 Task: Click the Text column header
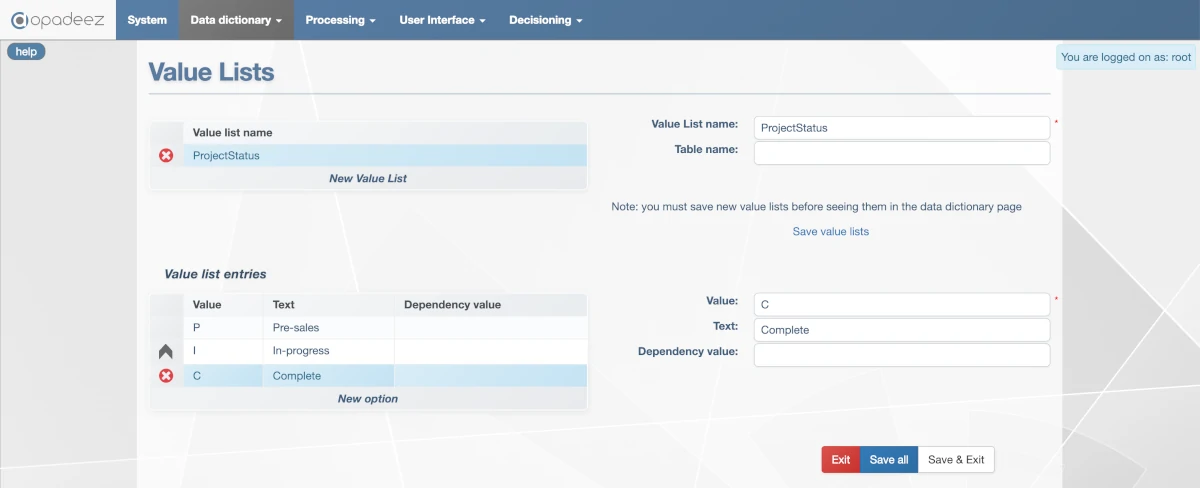[x=284, y=304]
